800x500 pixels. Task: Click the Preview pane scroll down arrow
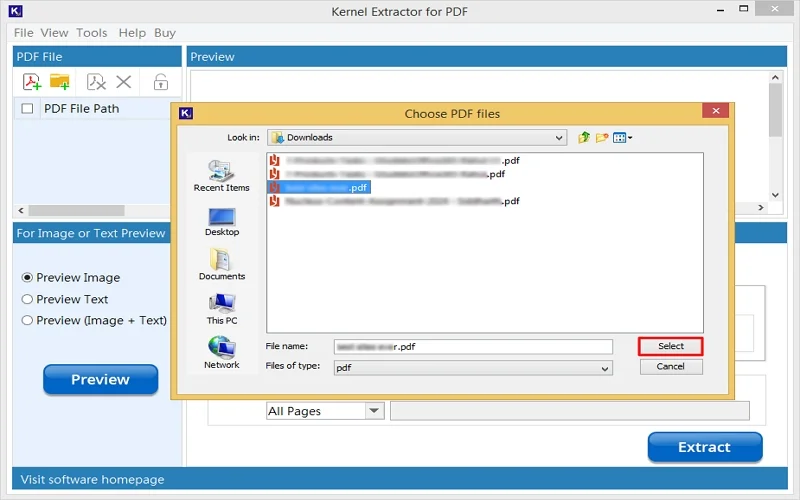point(775,195)
